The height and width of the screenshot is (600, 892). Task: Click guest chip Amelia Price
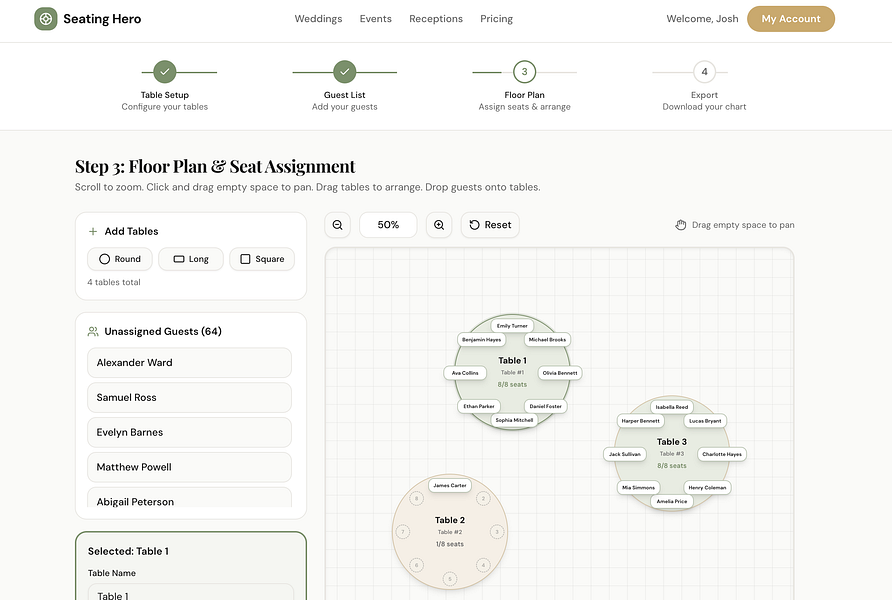point(672,502)
